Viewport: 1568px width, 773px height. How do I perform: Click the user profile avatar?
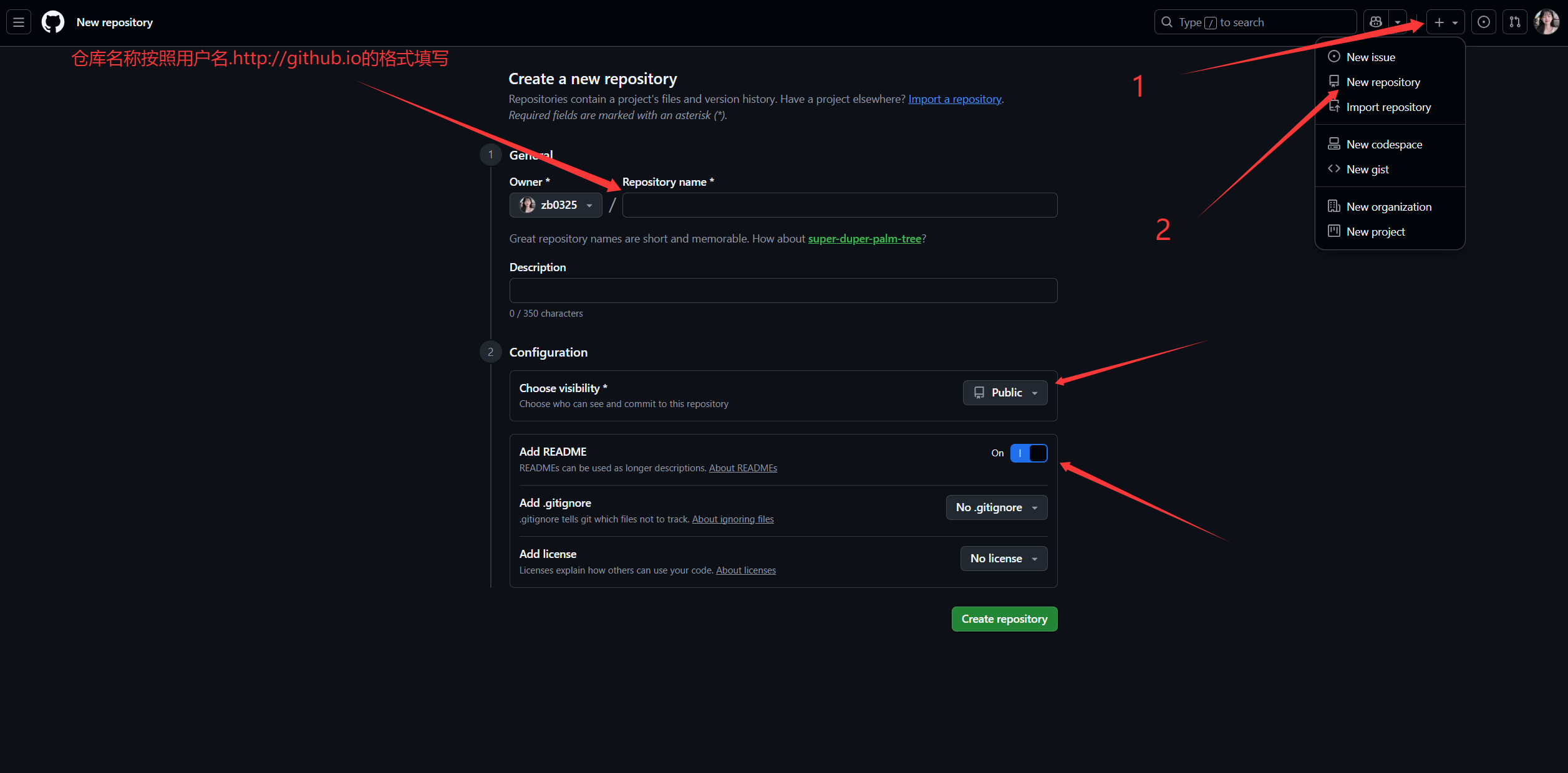[1546, 22]
